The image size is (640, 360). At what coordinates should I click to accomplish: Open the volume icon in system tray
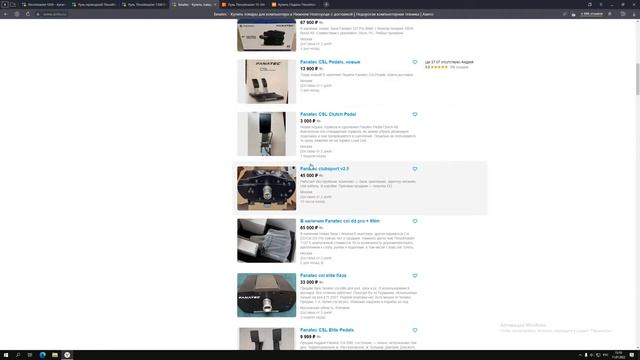pos(592,355)
